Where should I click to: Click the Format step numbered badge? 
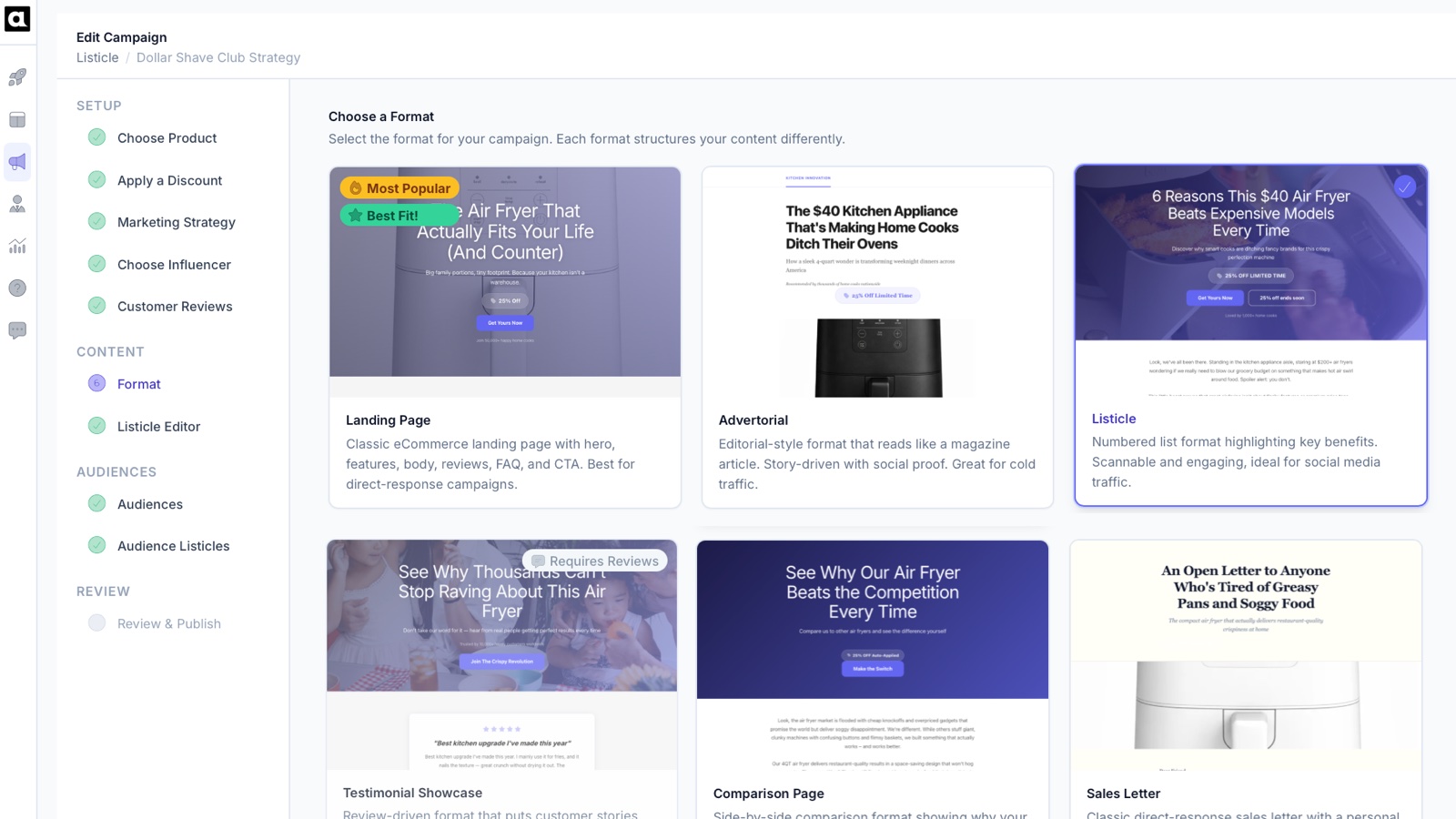click(x=96, y=383)
